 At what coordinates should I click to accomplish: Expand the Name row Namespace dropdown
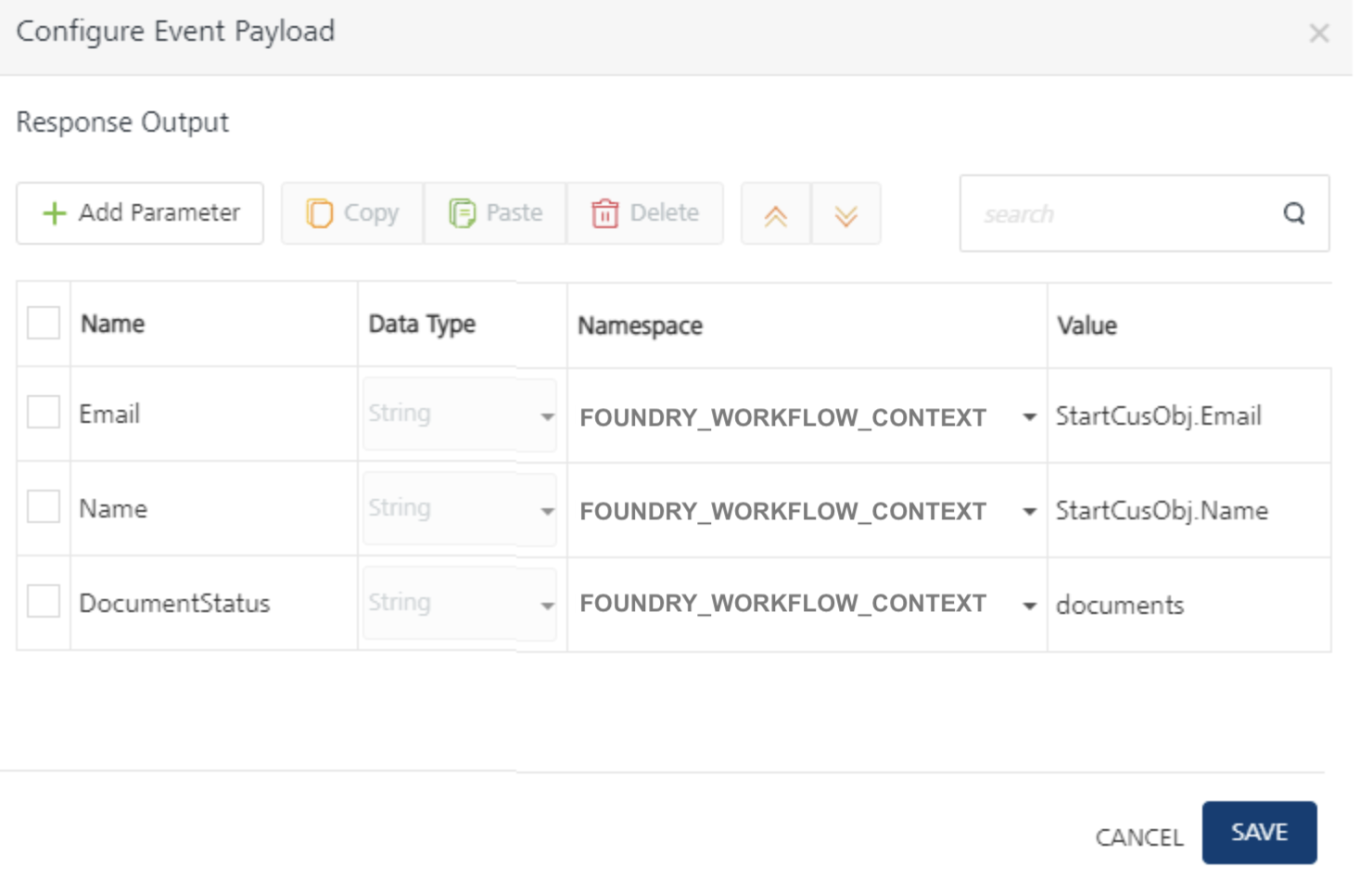[x=1029, y=511]
